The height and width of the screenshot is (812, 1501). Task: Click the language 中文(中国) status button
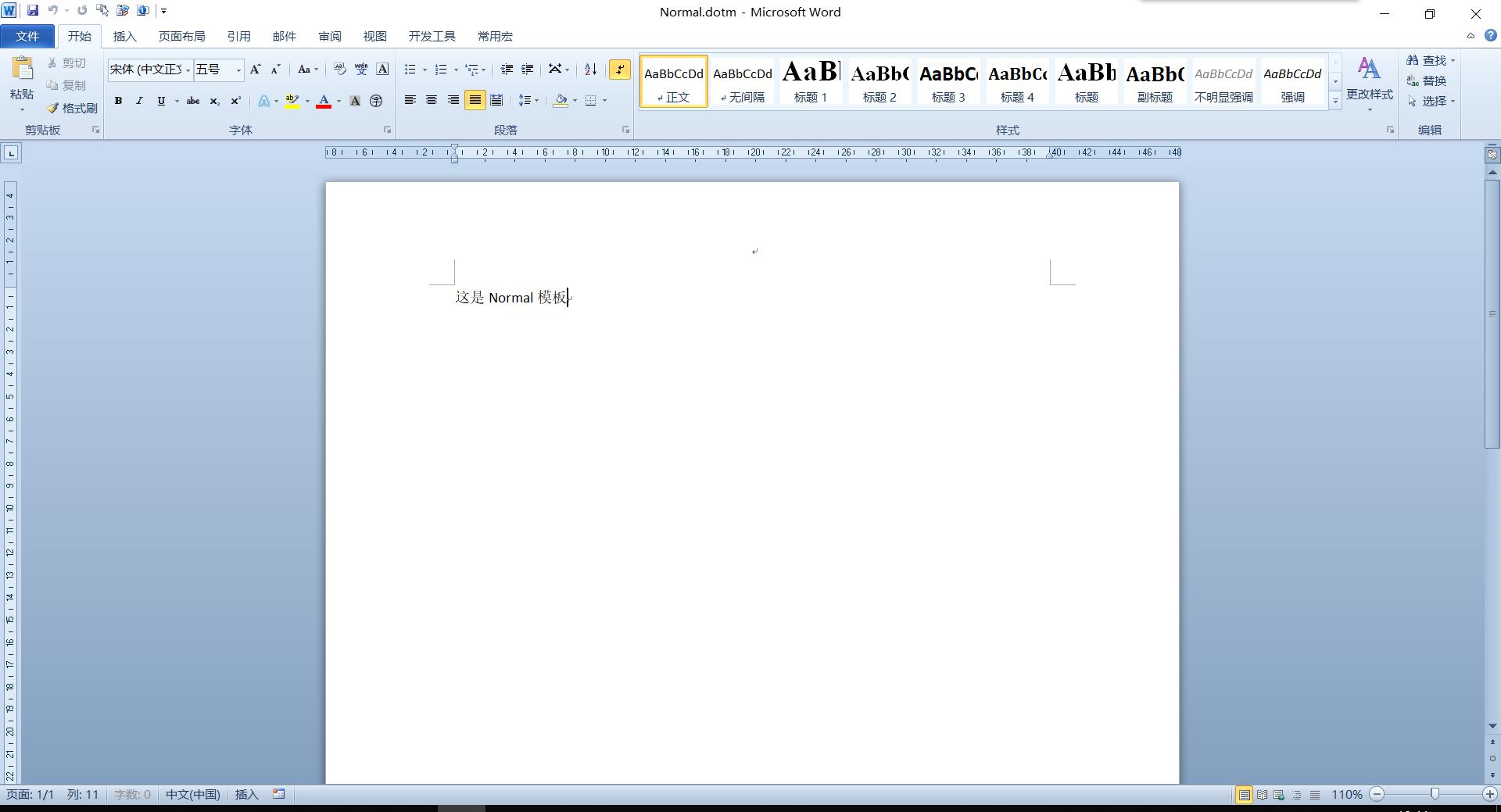[x=192, y=795]
